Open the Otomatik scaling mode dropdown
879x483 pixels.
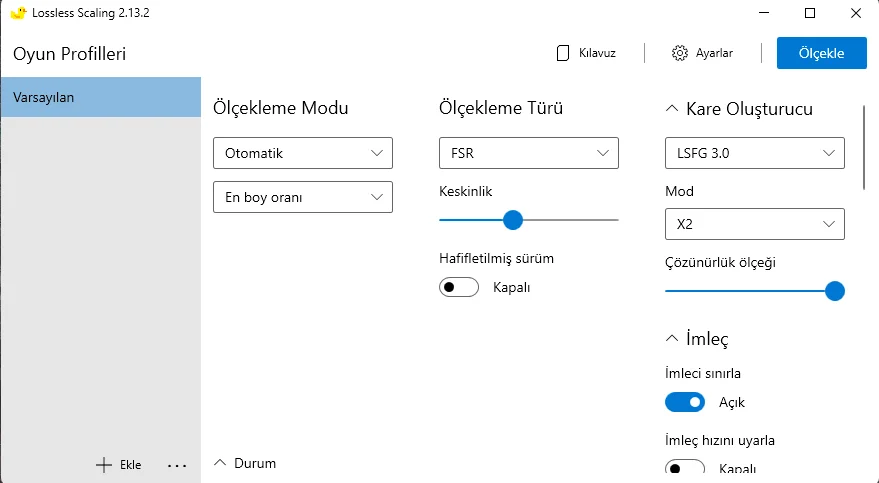tap(303, 153)
